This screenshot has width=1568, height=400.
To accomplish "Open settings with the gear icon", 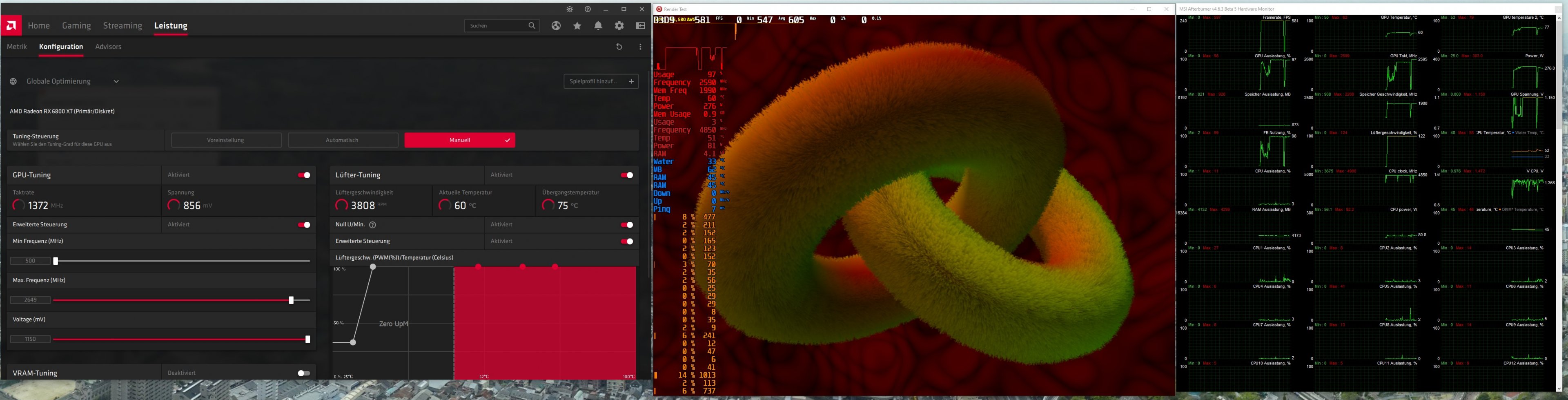I will pos(619,26).
